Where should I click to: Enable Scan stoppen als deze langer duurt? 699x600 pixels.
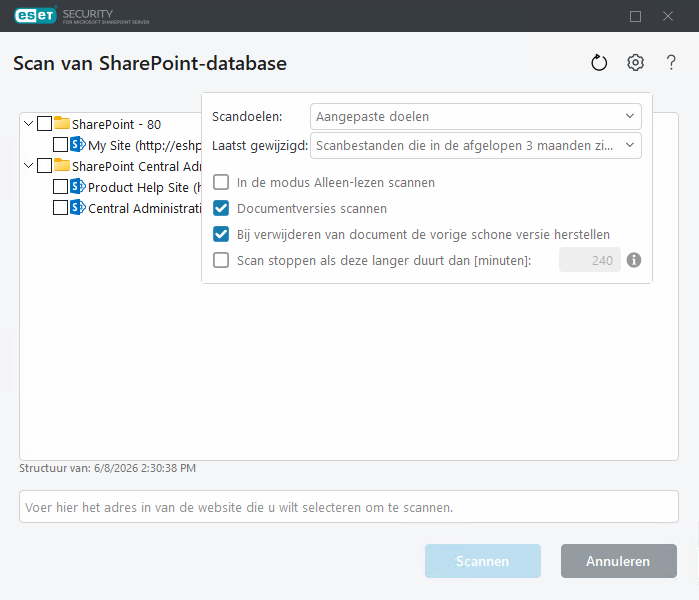(x=221, y=260)
